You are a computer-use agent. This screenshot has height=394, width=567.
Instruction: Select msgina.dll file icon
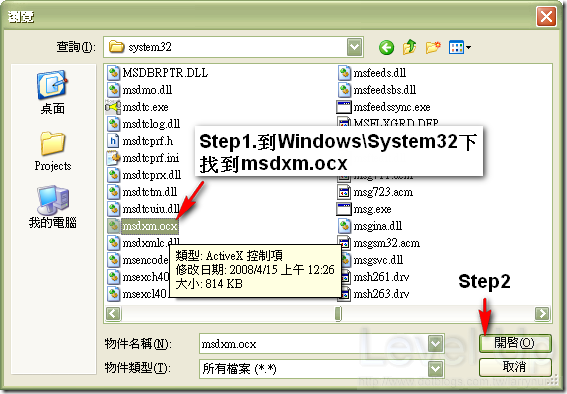(x=344, y=226)
